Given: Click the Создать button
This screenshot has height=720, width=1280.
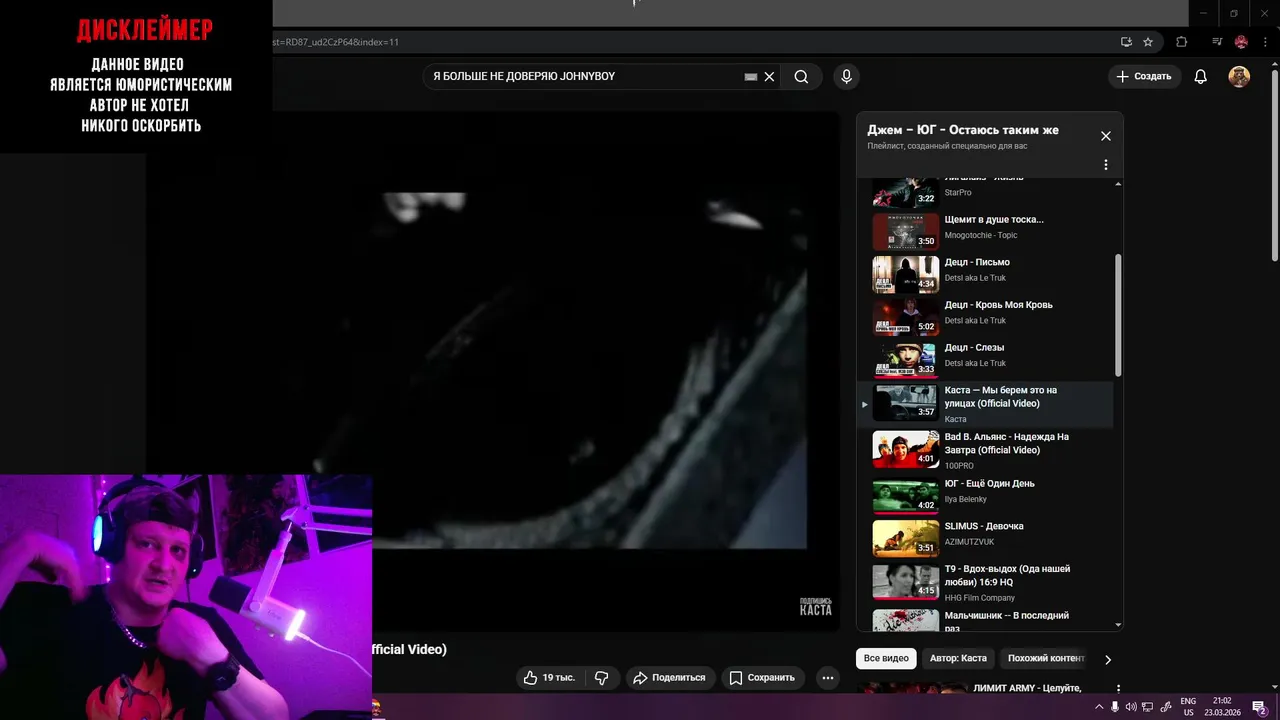Looking at the screenshot, I should coord(1144,77).
